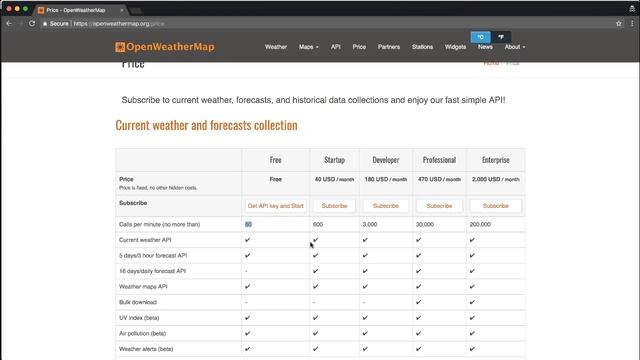The width and height of the screenshot is (640, 360).
Task: Click Calls per minute row label
Action: click(x=159, y=224)
